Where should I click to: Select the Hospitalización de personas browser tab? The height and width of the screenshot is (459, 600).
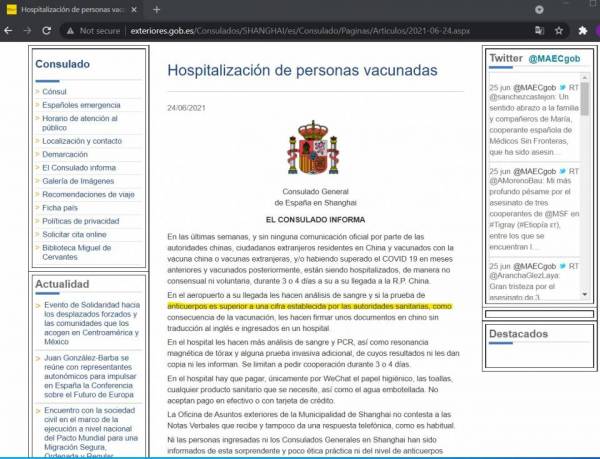pos(72,10)
